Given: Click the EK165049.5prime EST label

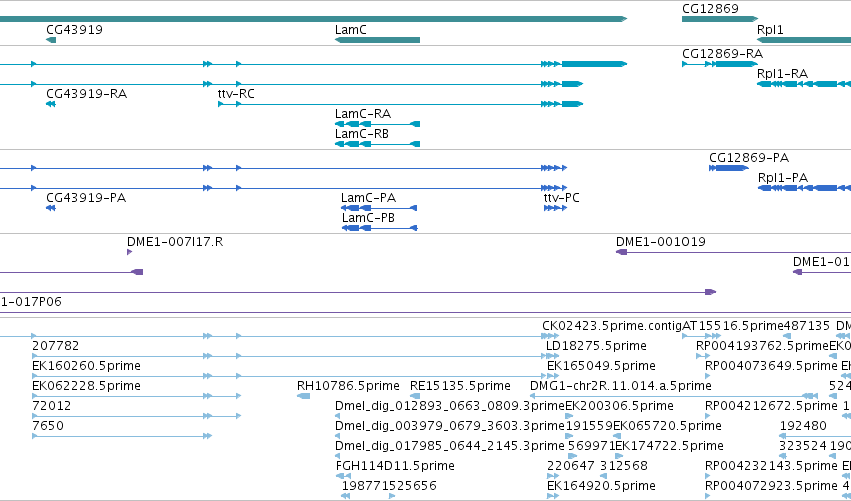Looking at the screenshot, I should [x=601, y=366].
